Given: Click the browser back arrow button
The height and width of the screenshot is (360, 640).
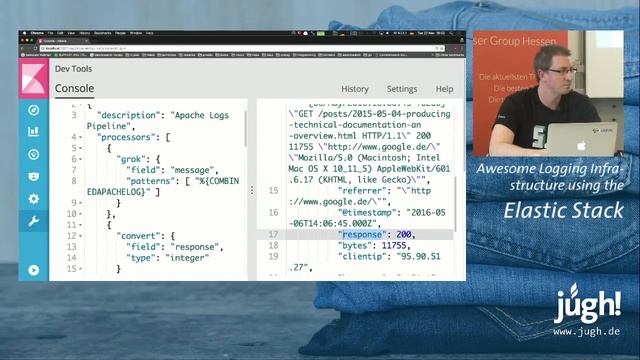Looking at the screenshot, I should [x=23, y=48].
